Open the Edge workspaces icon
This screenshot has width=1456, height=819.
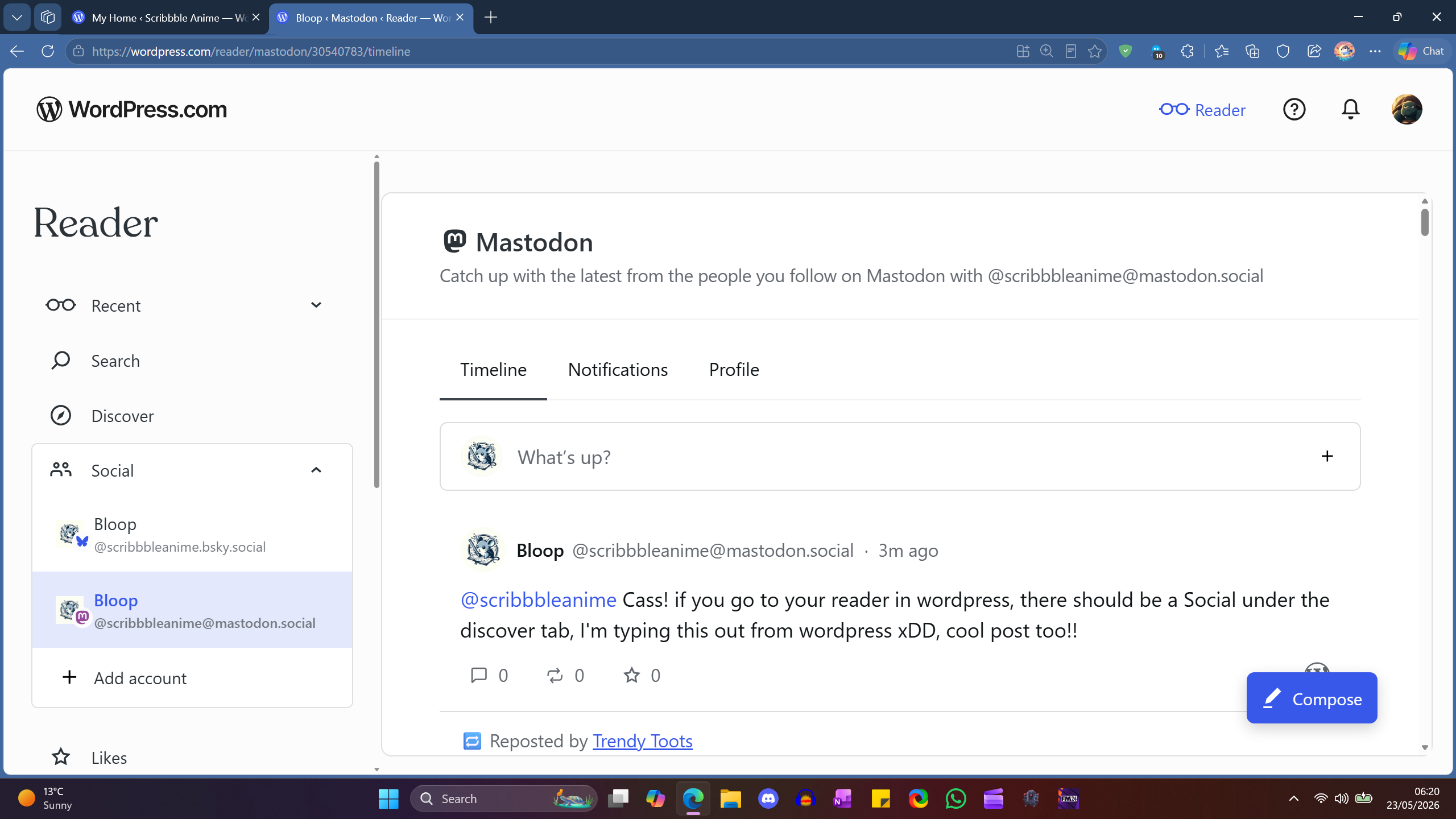click(x=48, y=17)
